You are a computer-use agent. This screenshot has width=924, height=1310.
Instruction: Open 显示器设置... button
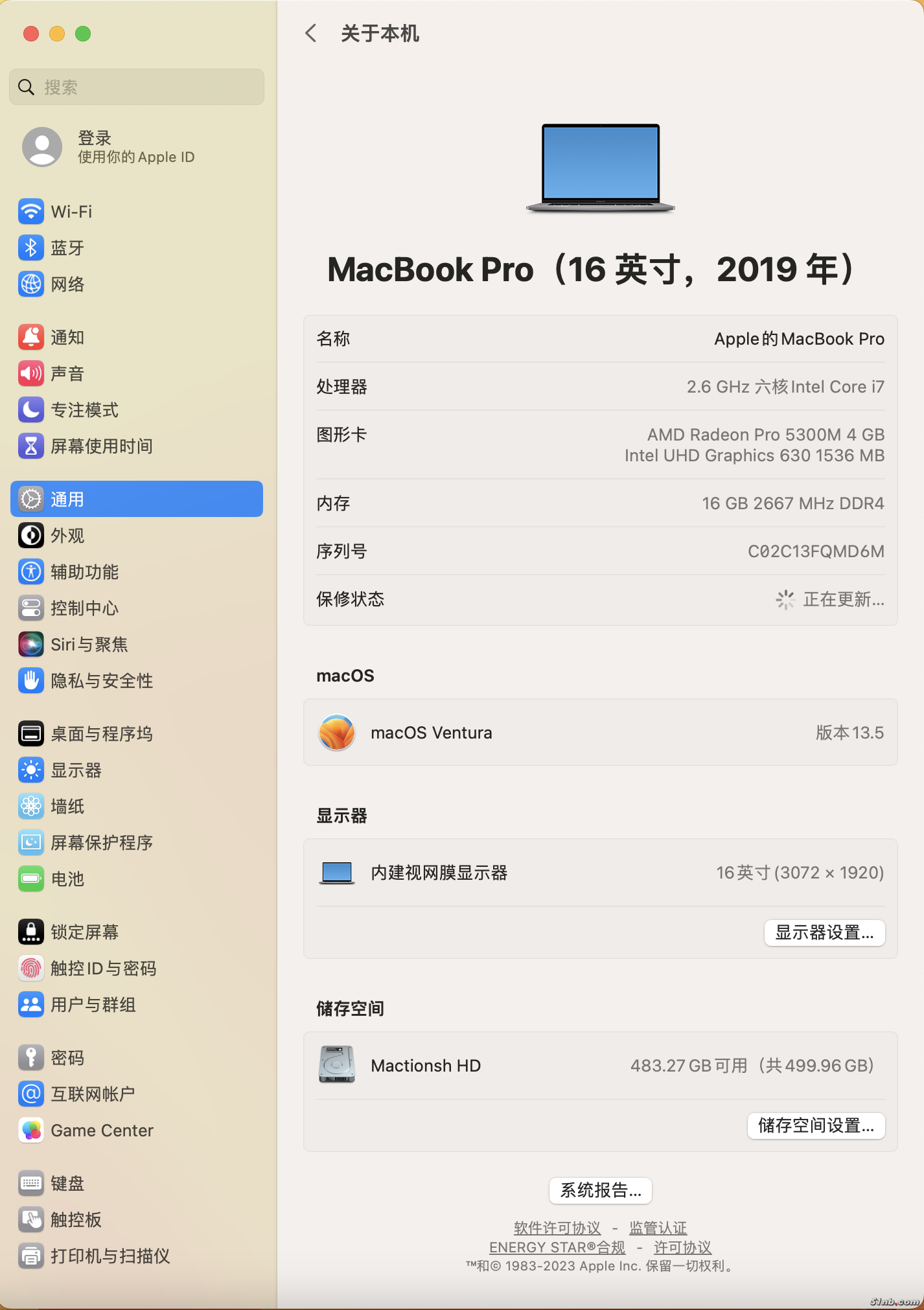pyautogui.click(x=824, y=933)
